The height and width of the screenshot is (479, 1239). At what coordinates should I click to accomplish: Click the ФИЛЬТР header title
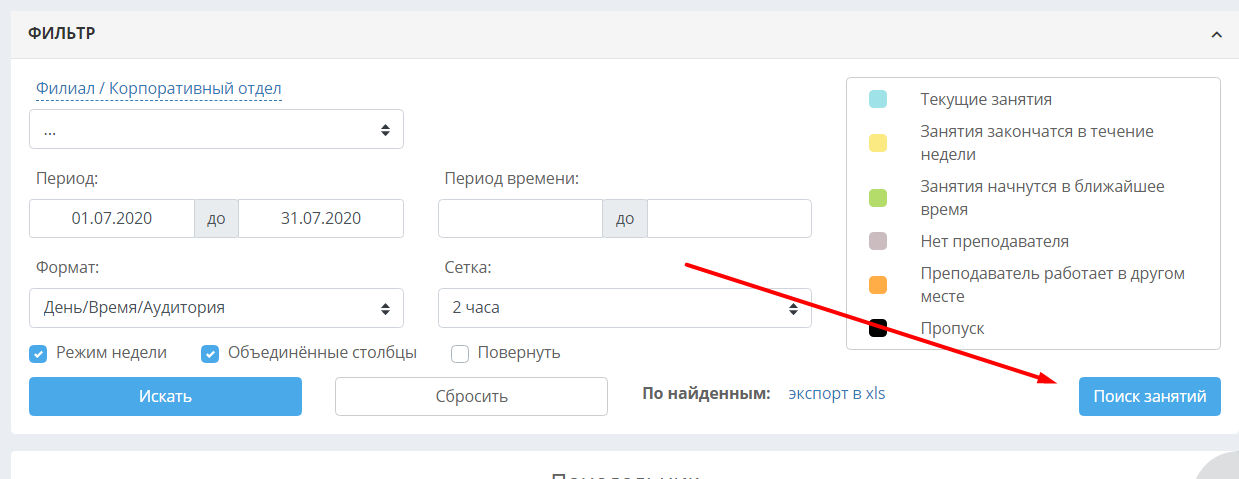[62, 34]
